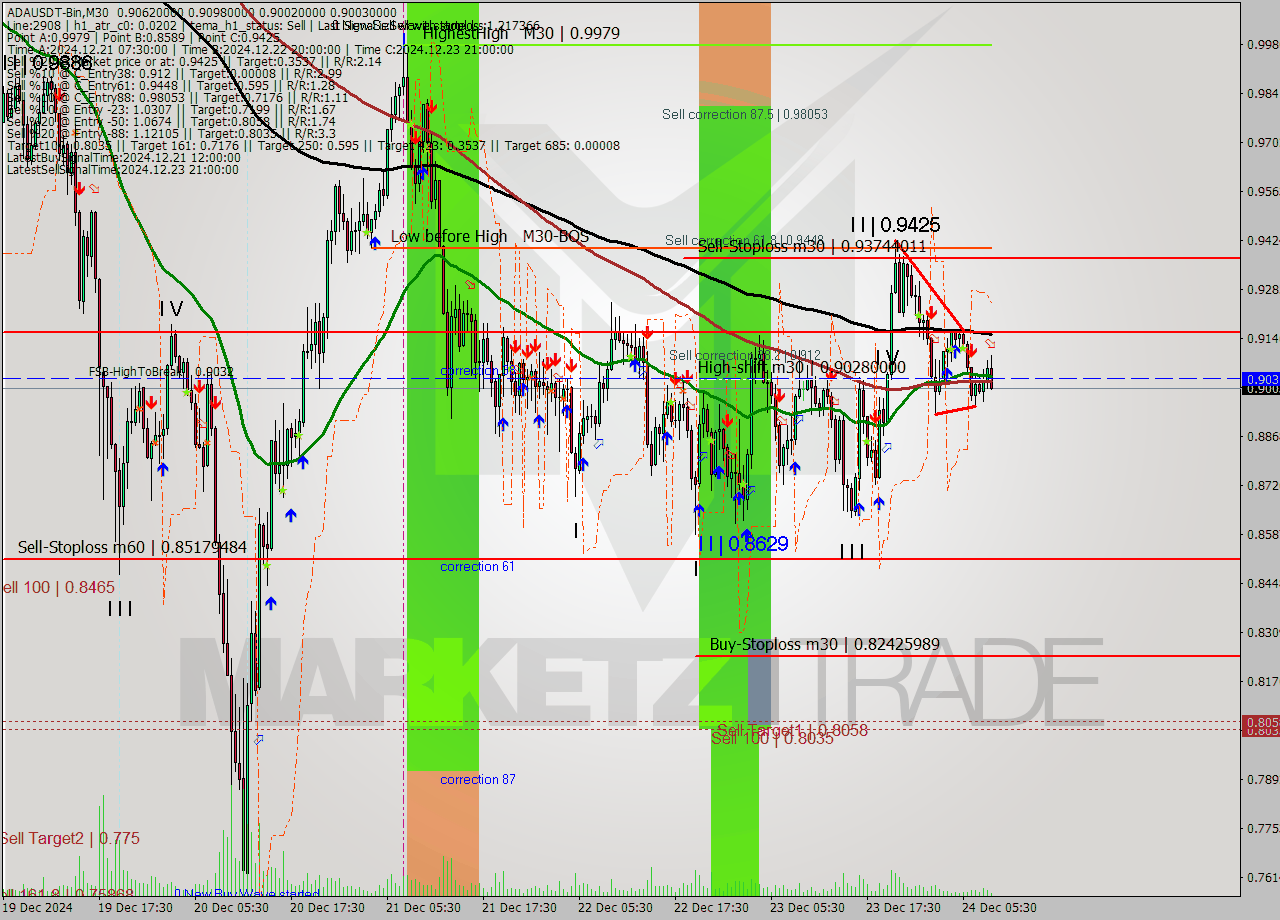Click the 20 Dec 05:30 time label
This screenshot has height=920, width=1280.
coord(229,908)
